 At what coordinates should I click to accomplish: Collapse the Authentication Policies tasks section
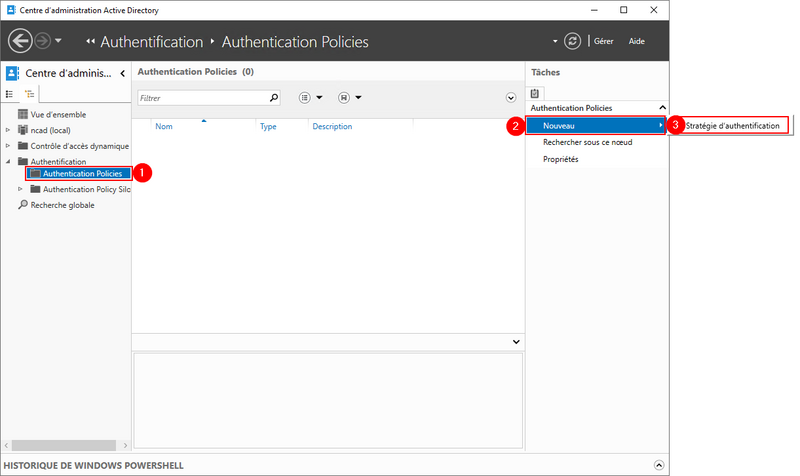click(661, 107)
